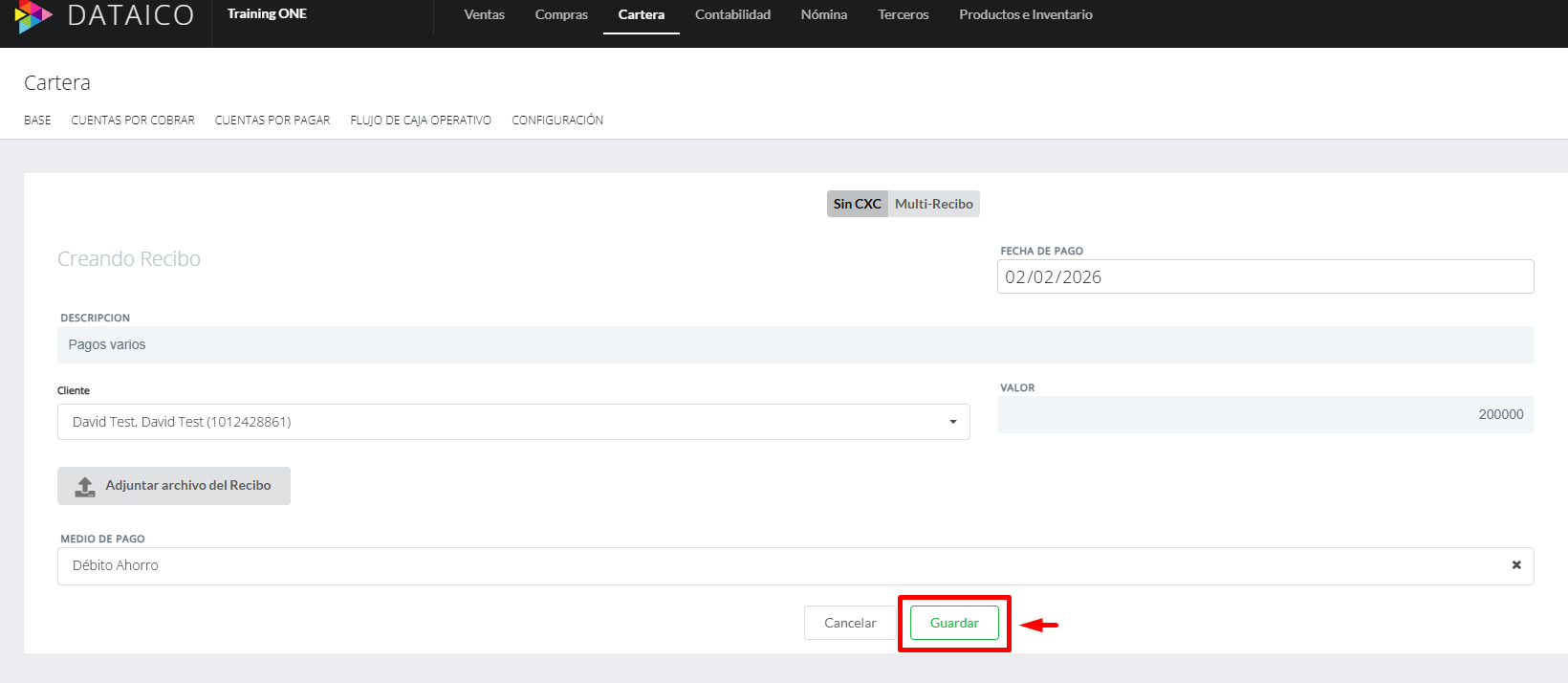The width and height of the screenshot is (1568, 683).
Task: Expand the Cliente dropdown arrow
Action: click(952, 422)
